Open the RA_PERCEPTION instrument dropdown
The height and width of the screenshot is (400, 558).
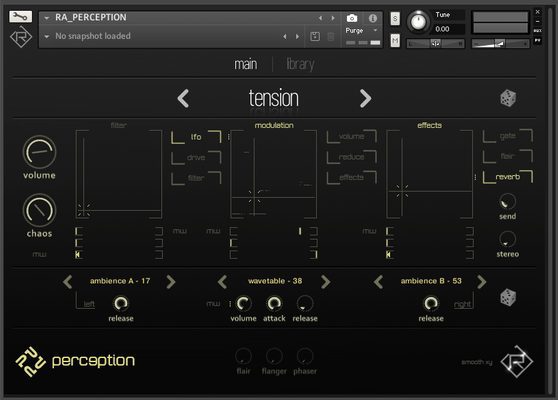tap(47, 17)
